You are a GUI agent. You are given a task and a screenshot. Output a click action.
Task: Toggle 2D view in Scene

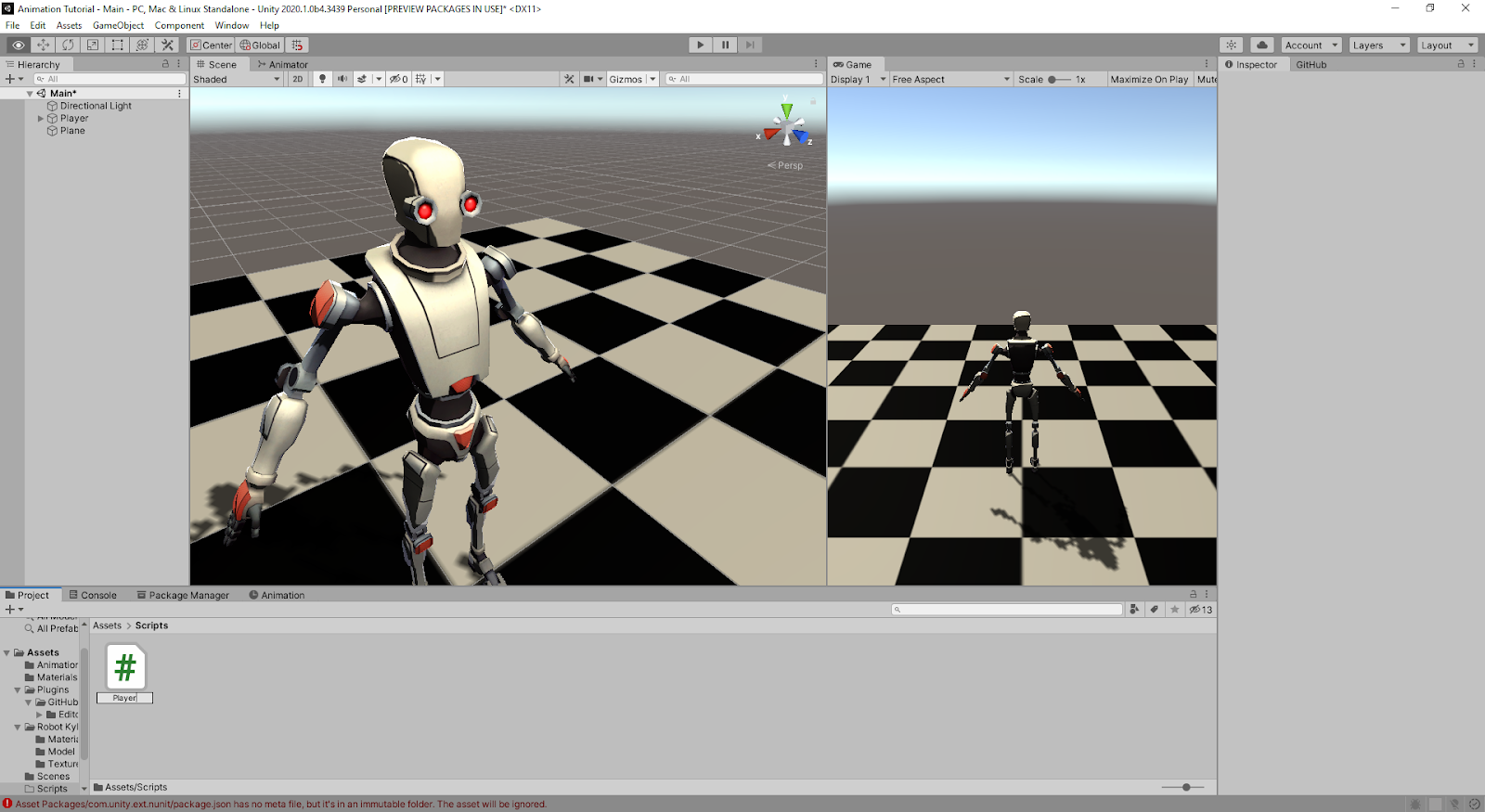click(x=297, y=79)
